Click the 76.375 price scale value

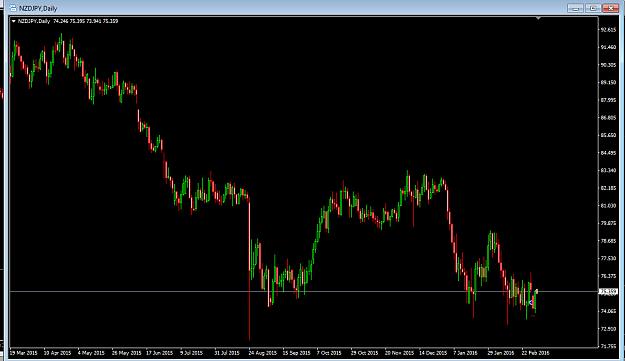608,276
